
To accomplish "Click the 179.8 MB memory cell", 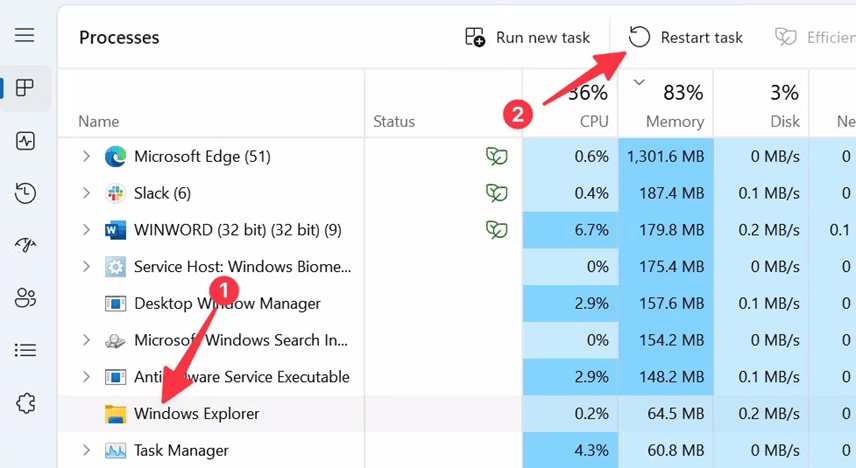I will [x=665, y=230].
